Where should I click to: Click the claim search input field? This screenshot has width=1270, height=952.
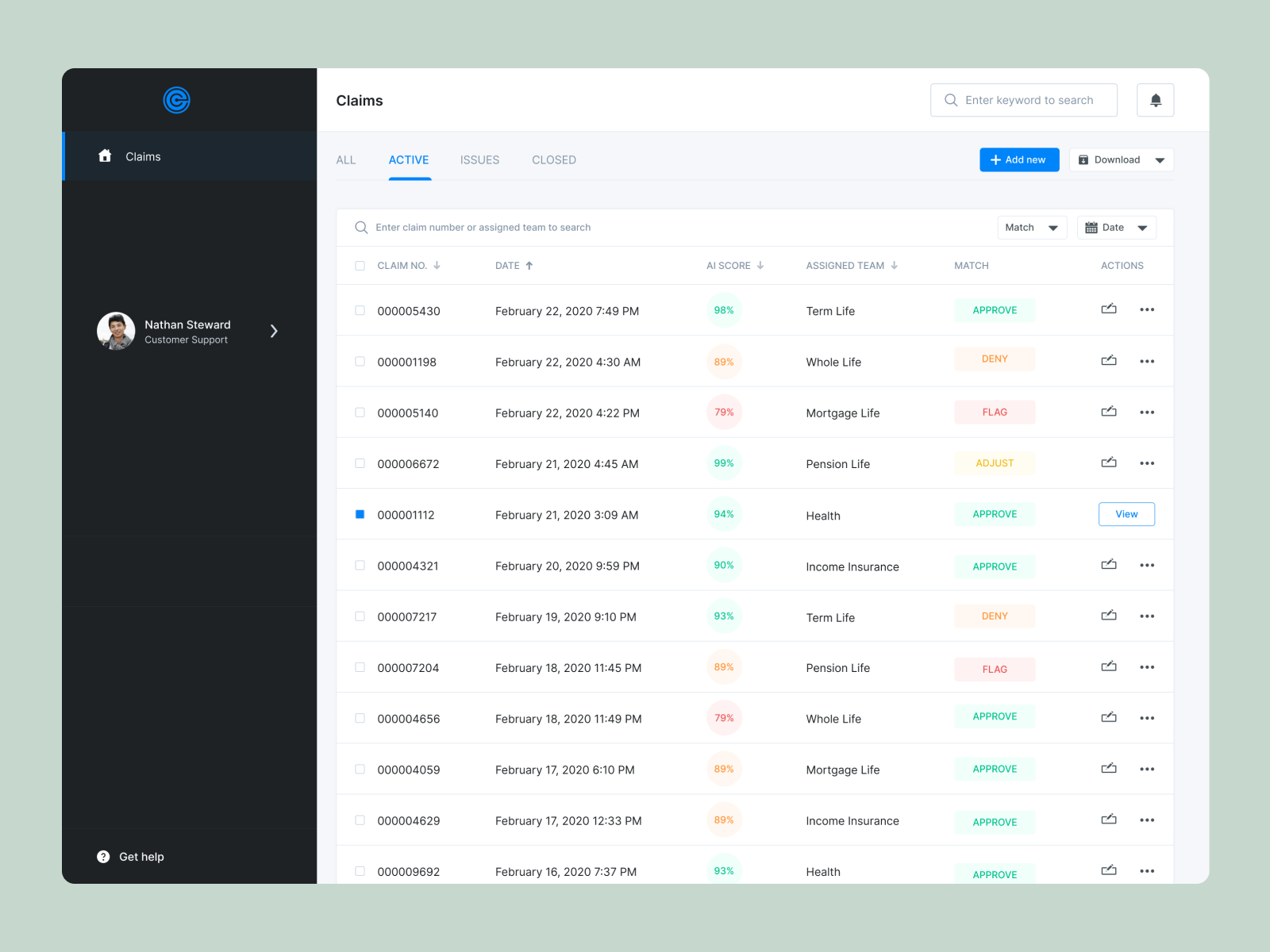(556, 228)
